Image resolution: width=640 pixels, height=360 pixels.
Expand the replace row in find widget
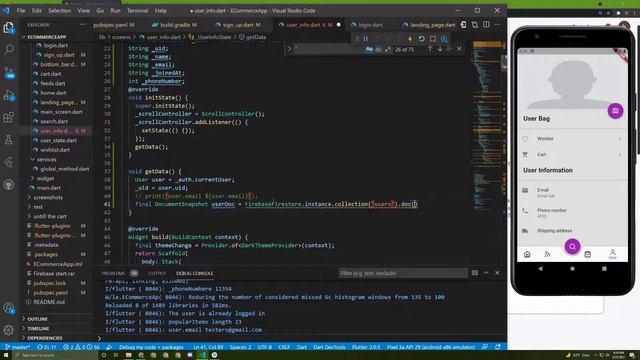pyautogui.click(x=289, y=49)
